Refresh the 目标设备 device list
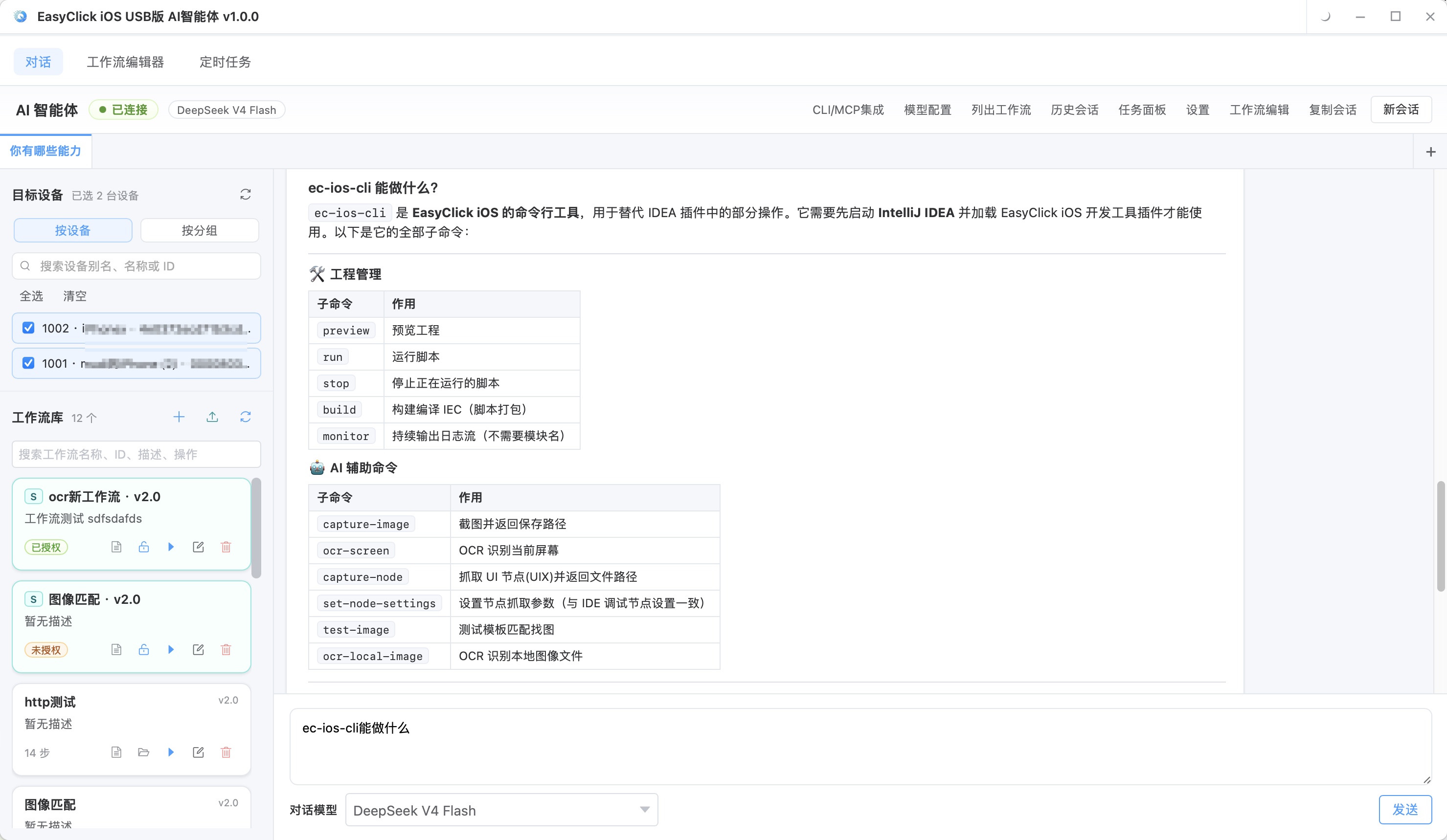1447x840 pixels. click(245, 195)
